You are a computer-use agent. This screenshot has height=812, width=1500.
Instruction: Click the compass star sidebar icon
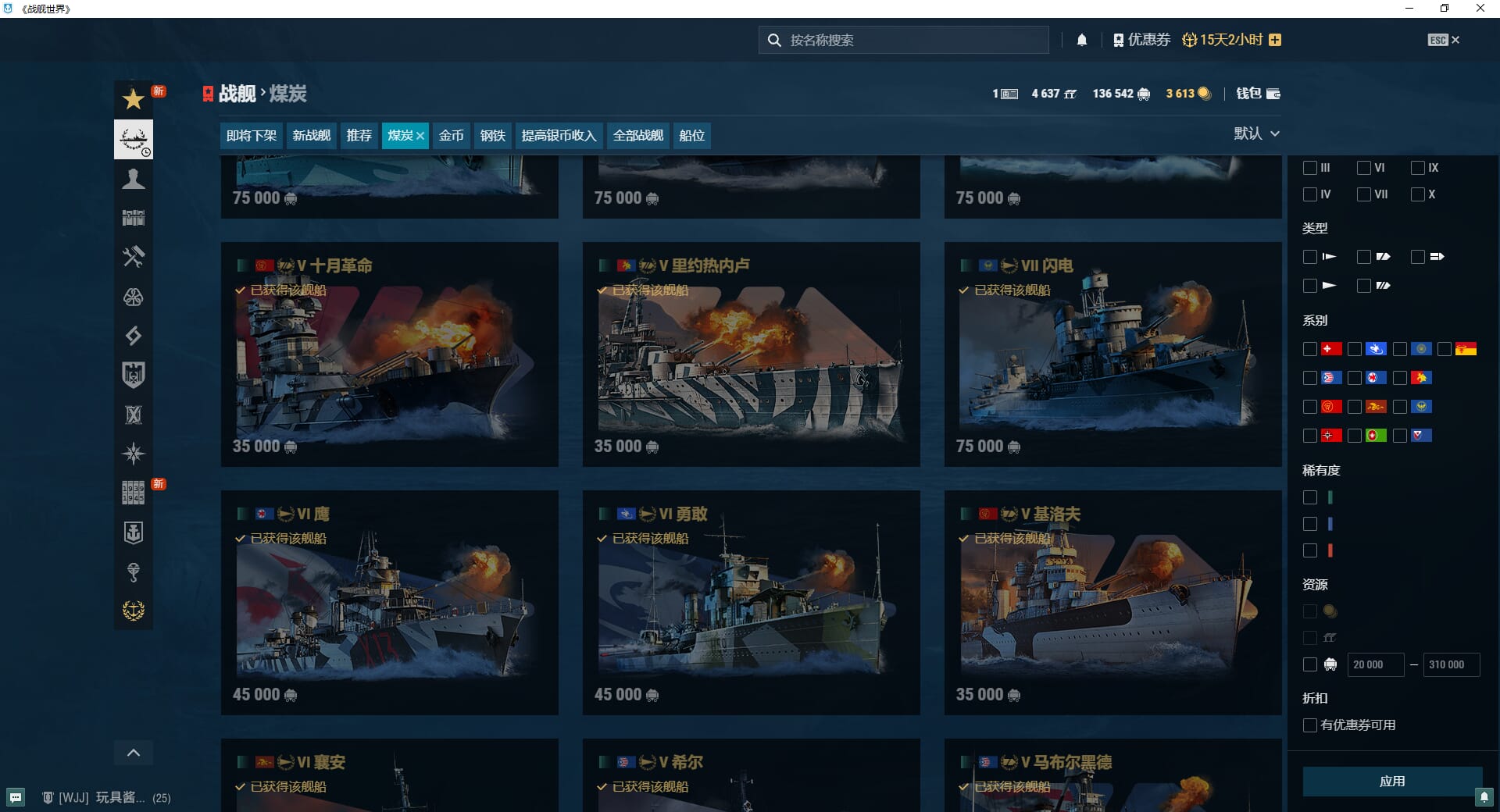point(134,454)
